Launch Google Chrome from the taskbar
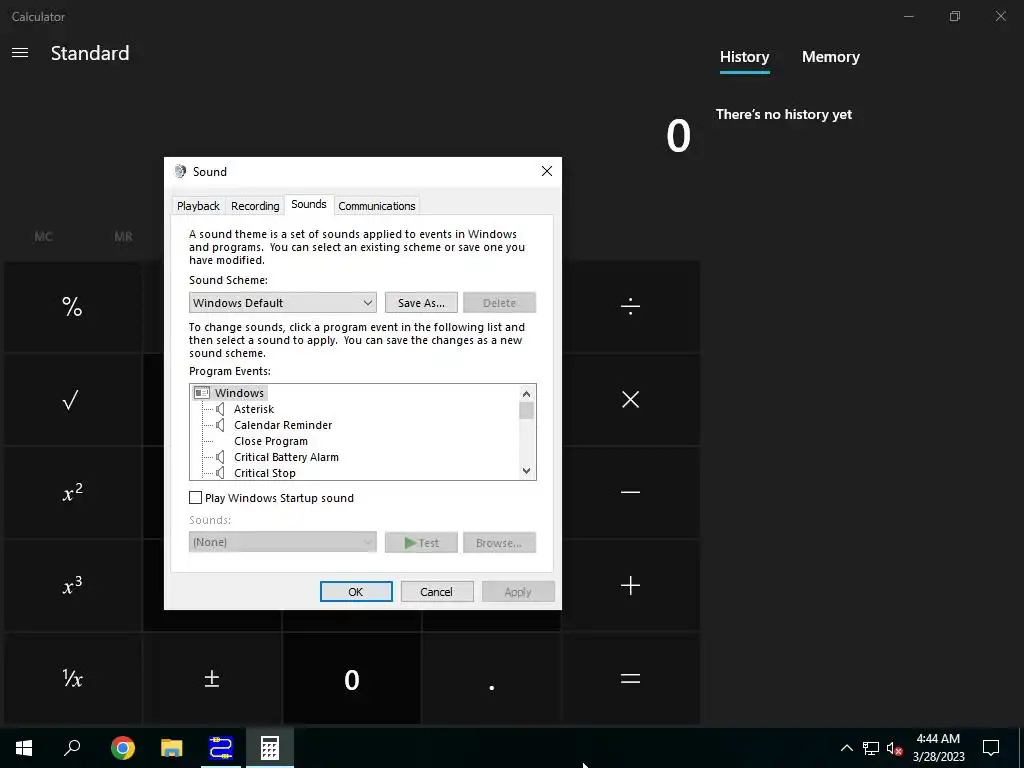The height and width of the screenshot is (768, 1024). 123,748
